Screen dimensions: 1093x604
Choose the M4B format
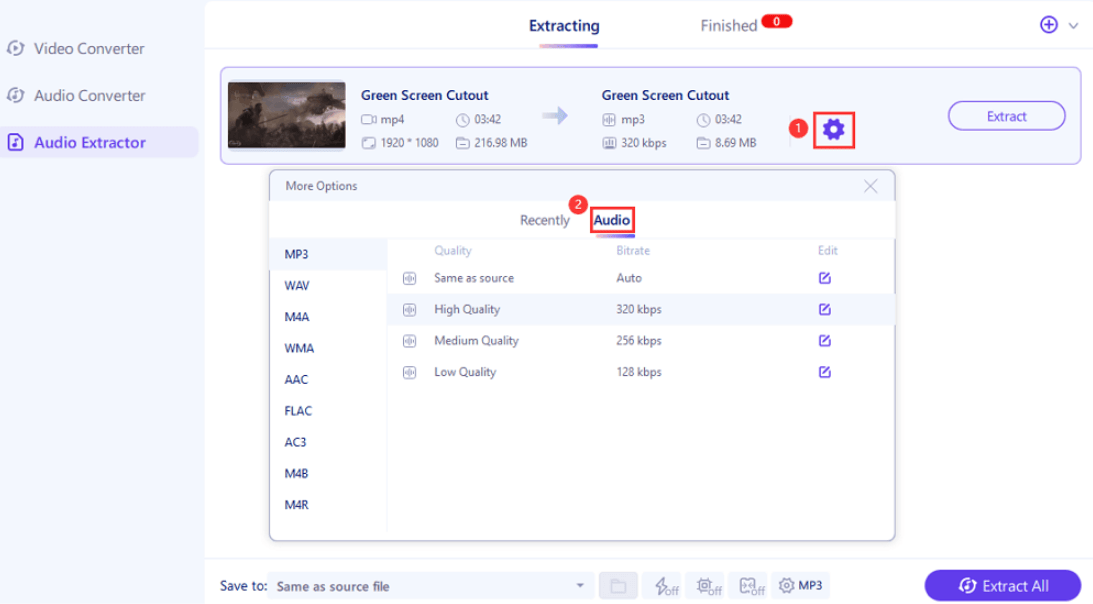[x=328, y=474]
